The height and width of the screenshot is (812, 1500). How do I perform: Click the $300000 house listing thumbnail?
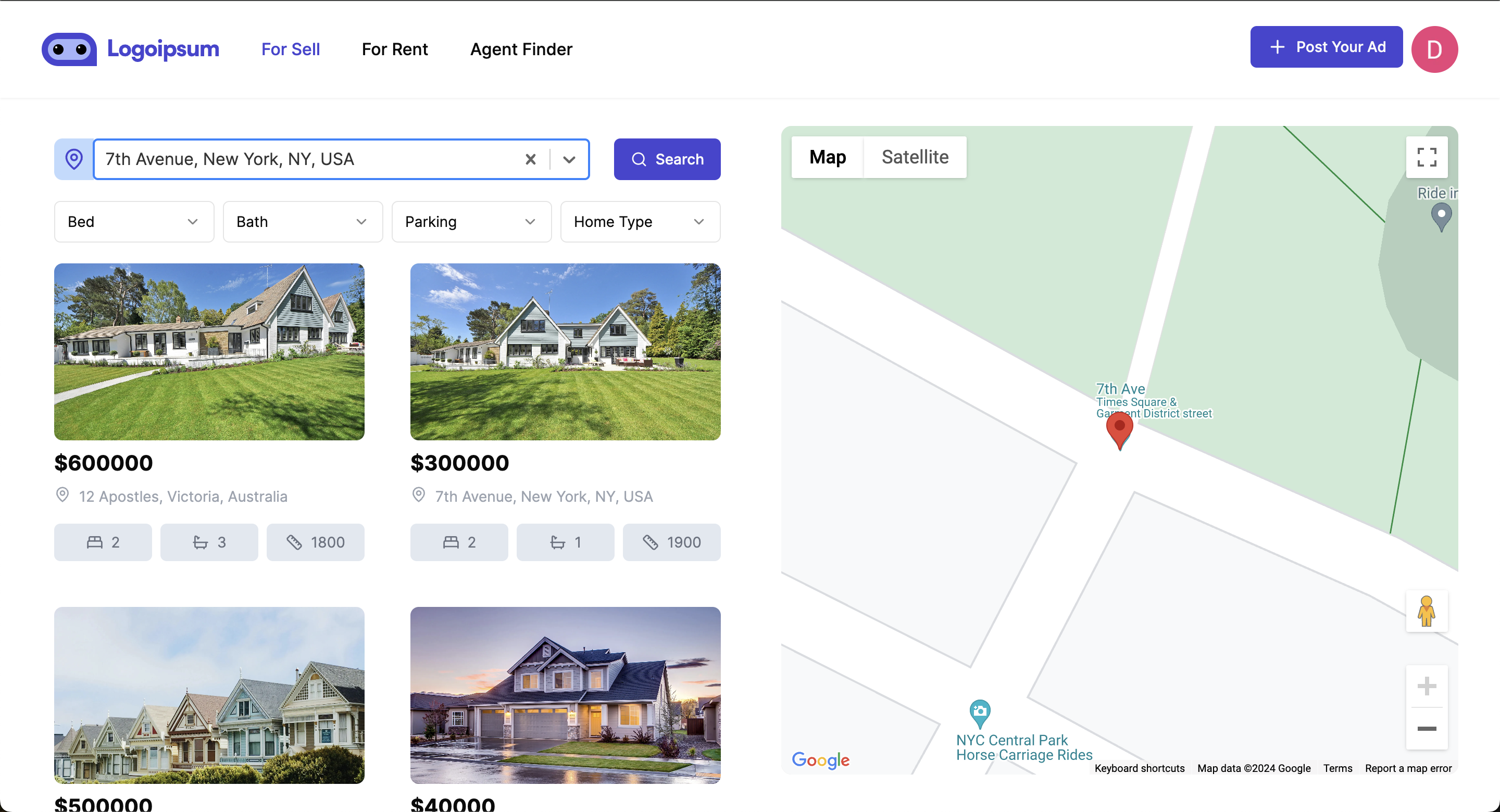[x=565, y=351]
